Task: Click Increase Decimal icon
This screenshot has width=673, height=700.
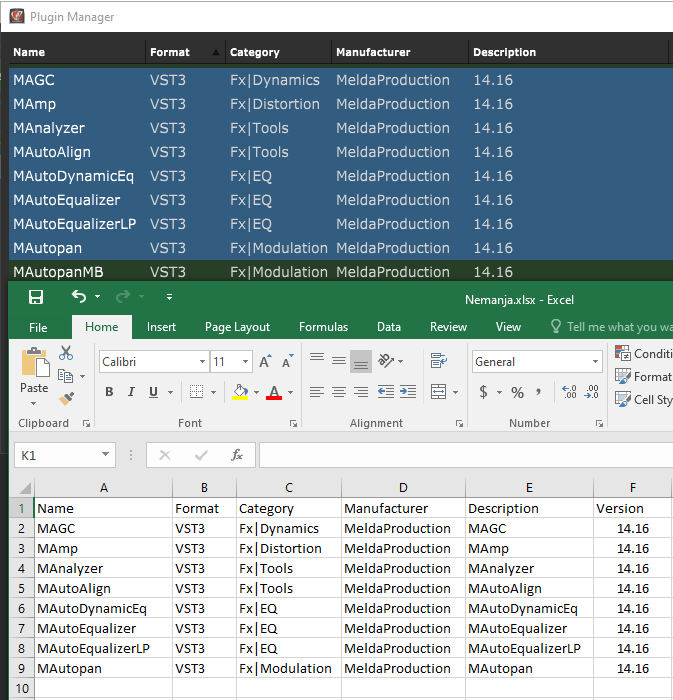Action: 569,392
